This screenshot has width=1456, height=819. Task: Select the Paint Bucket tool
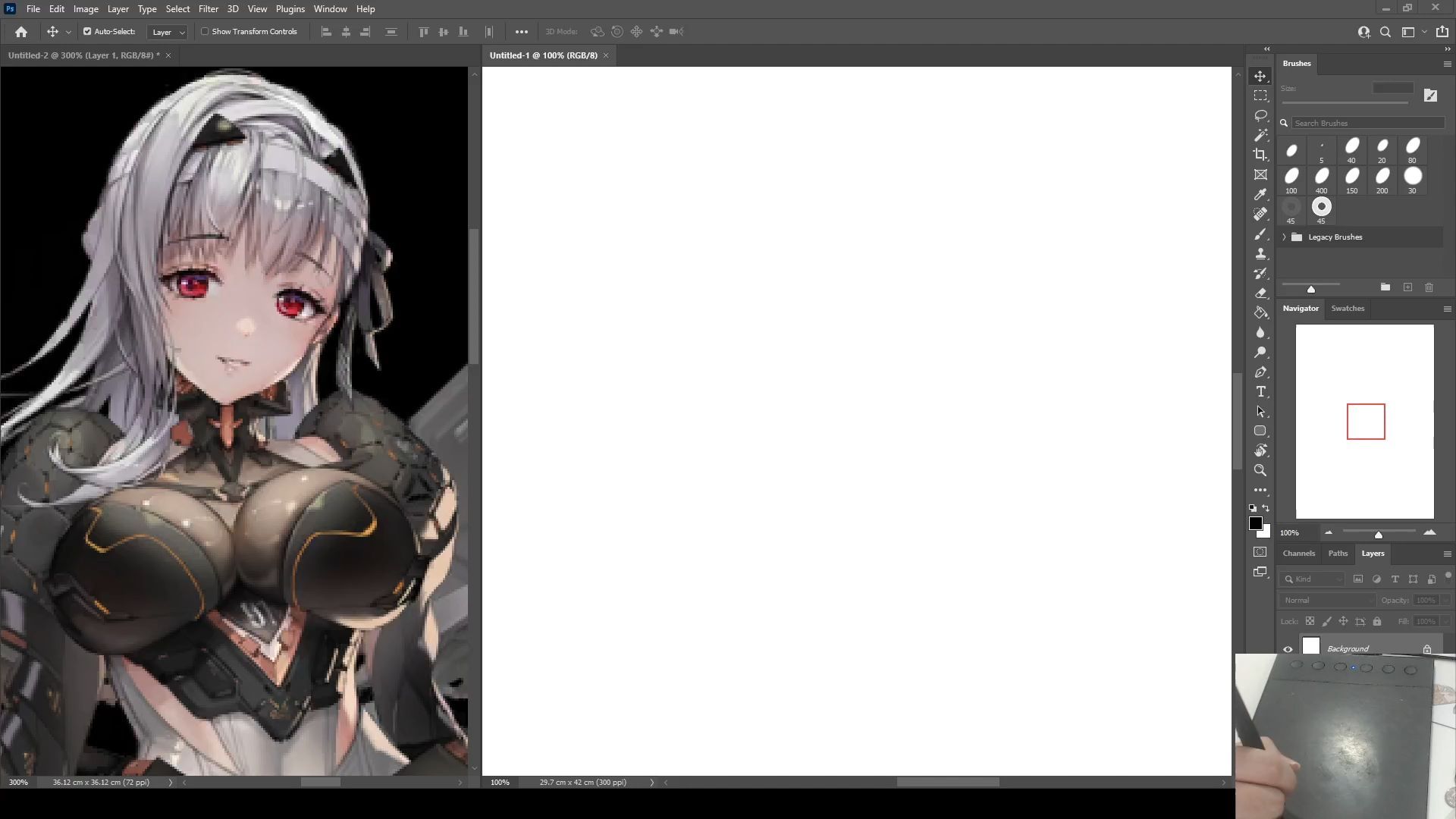1260,312
